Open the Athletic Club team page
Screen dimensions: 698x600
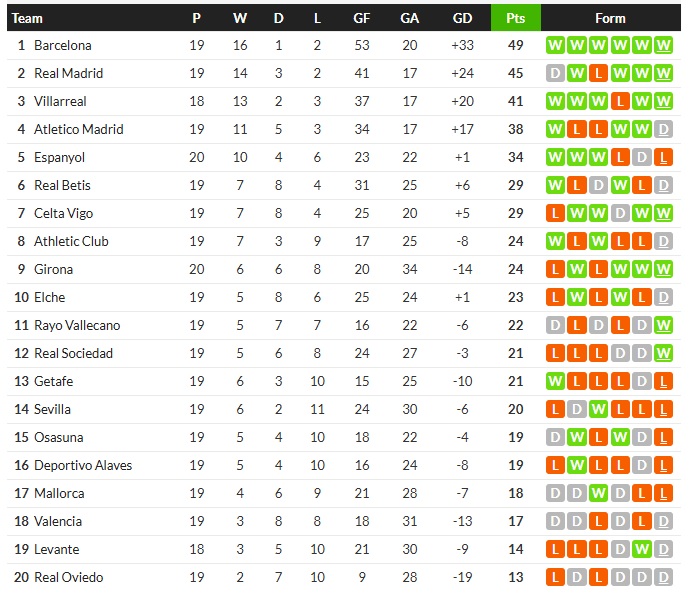[x=71, y=241]
